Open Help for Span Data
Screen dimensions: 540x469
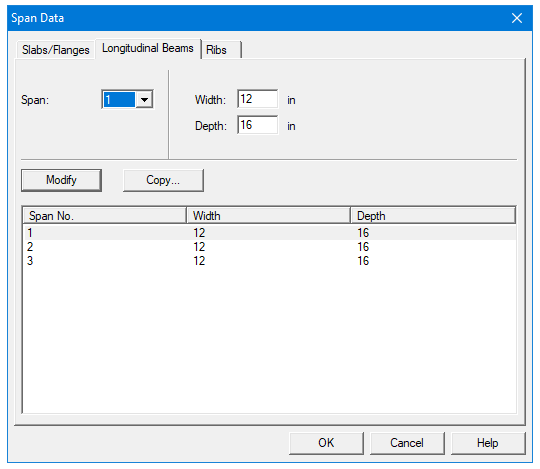point(488,443)
